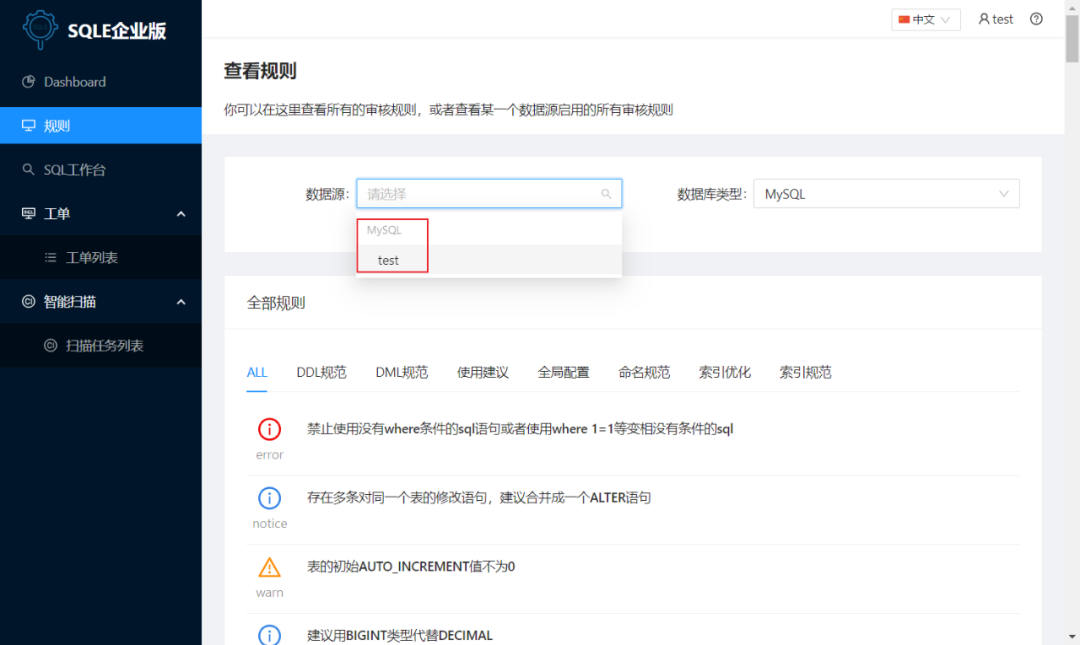Focus the 数据源 search input field
The width and height of the screenshot is (1080, 645).
[489, 194]
